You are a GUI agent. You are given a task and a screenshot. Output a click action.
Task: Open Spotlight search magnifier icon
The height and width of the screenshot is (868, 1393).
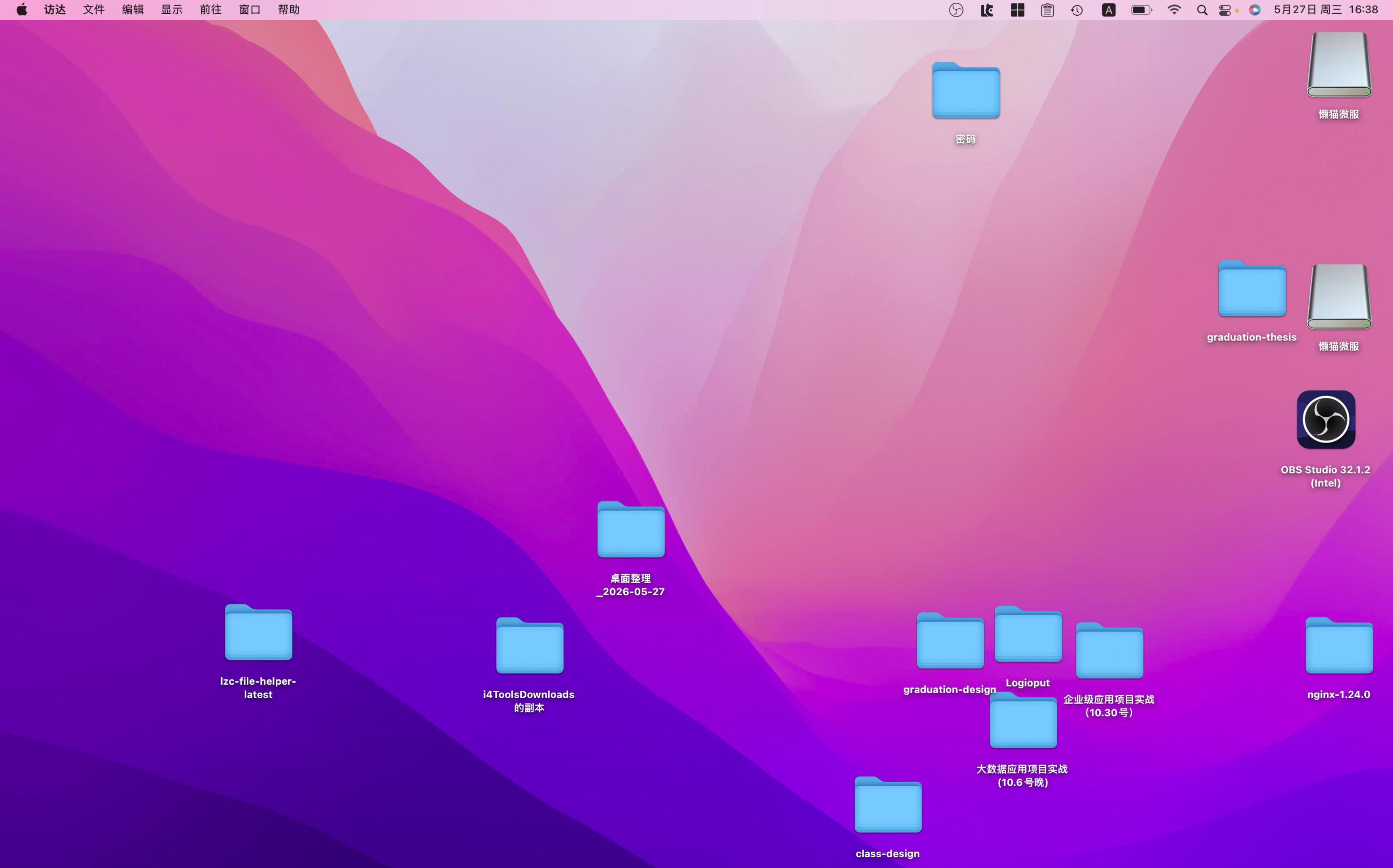pyautogui.click(x=1202, y=10)
